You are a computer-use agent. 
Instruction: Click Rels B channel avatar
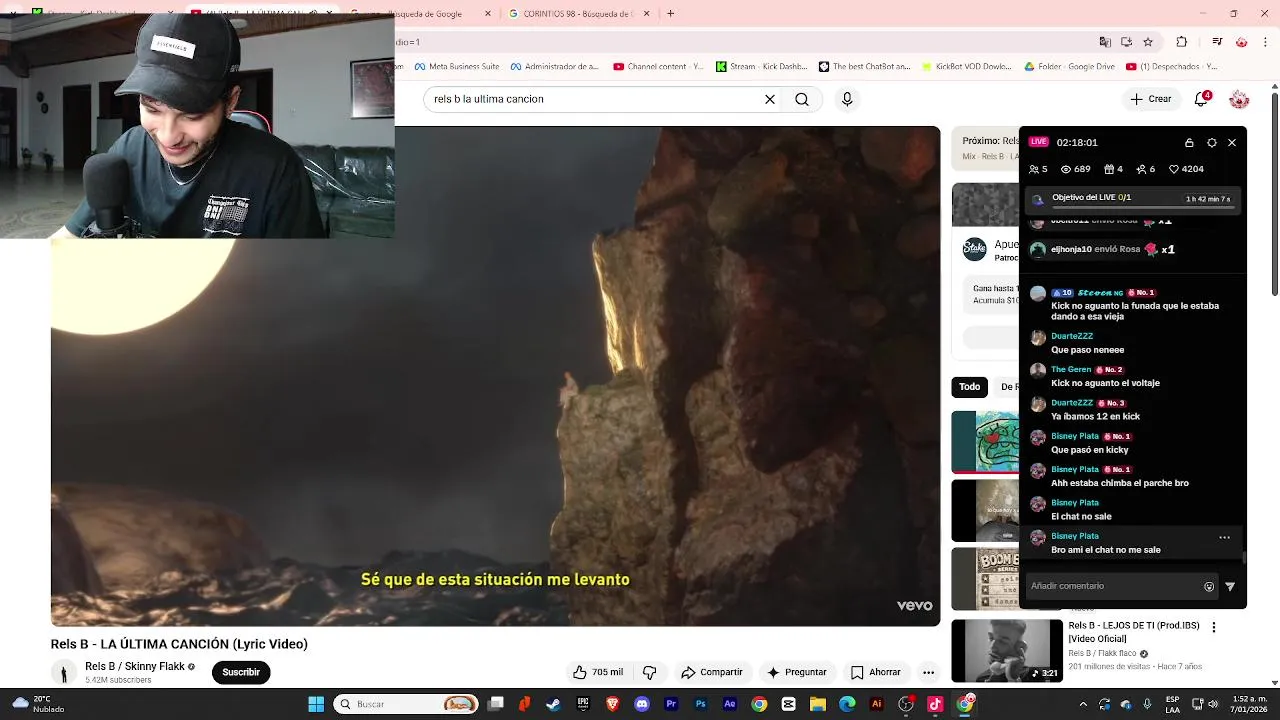pos(64,673)
